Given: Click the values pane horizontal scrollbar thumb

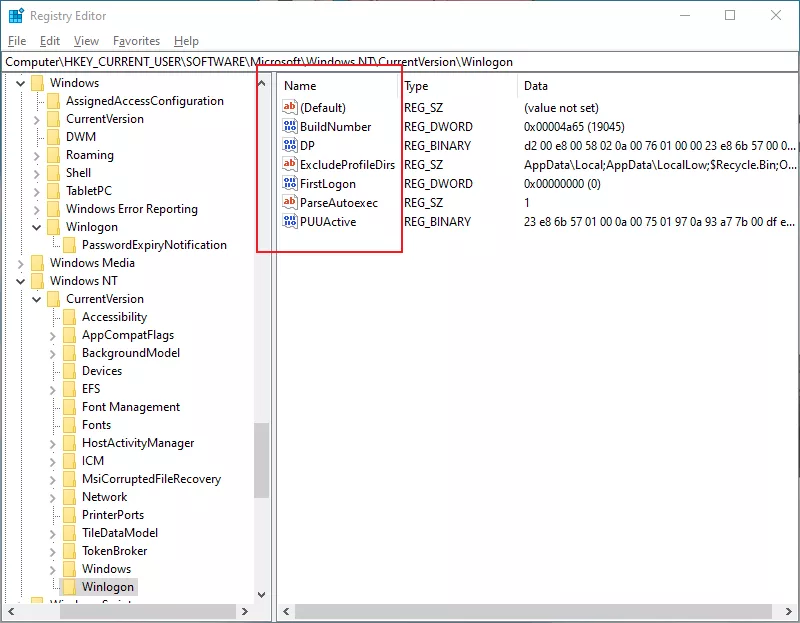Looking at the screenshot, I should (x=533, y=611).
